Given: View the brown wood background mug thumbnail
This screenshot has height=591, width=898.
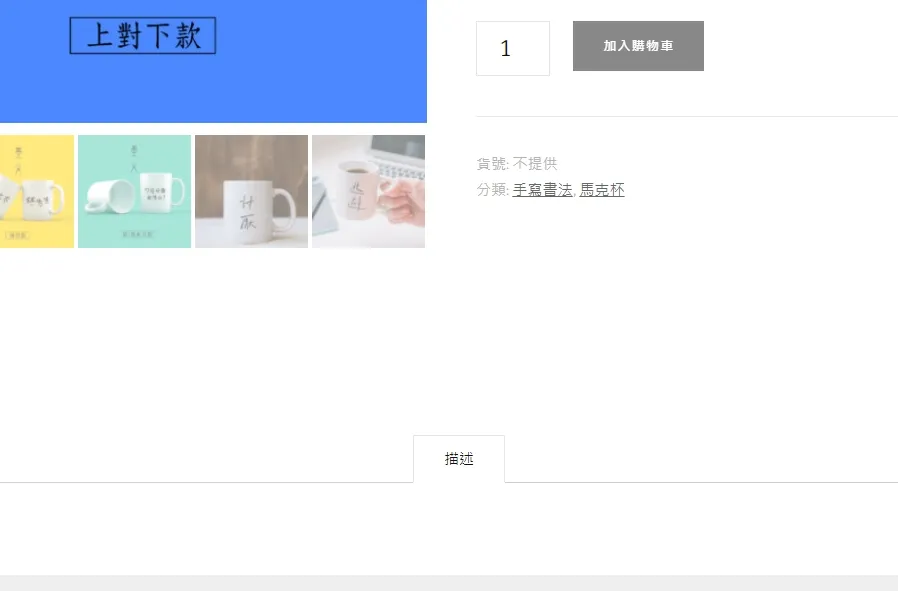Looking at the screenshot, I should [251, 191].
